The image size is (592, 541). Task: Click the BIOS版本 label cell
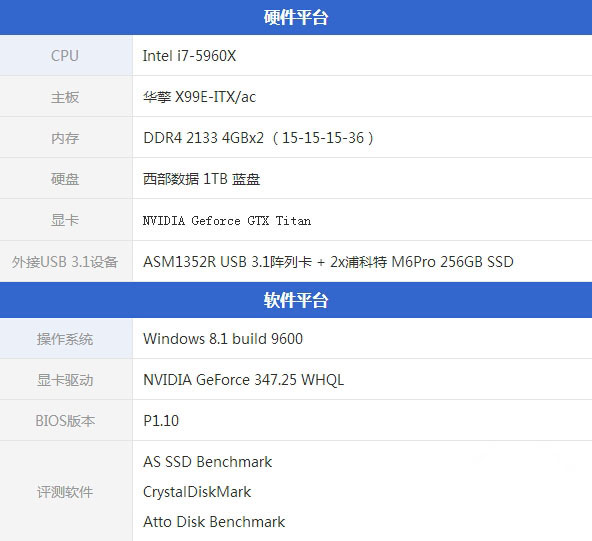[66, 420]
